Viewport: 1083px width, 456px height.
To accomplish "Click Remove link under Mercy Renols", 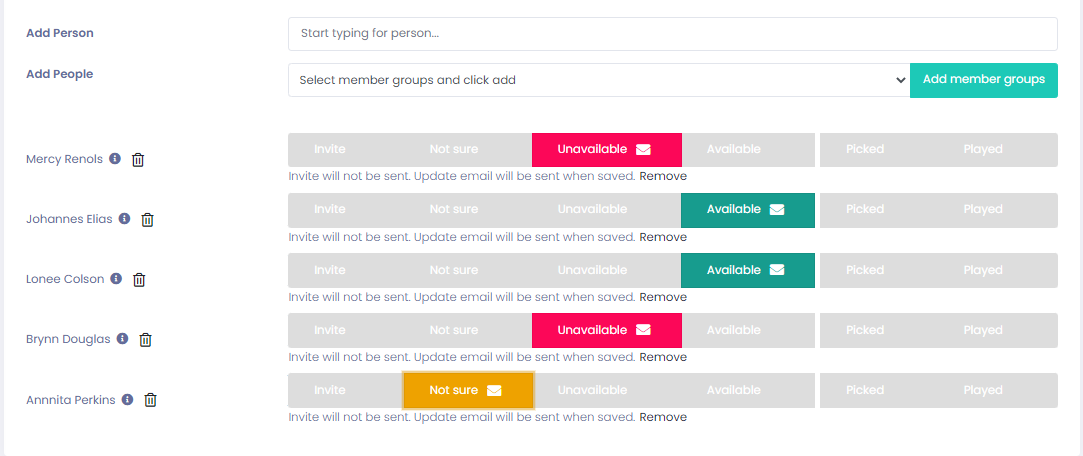I will (663, 176).
